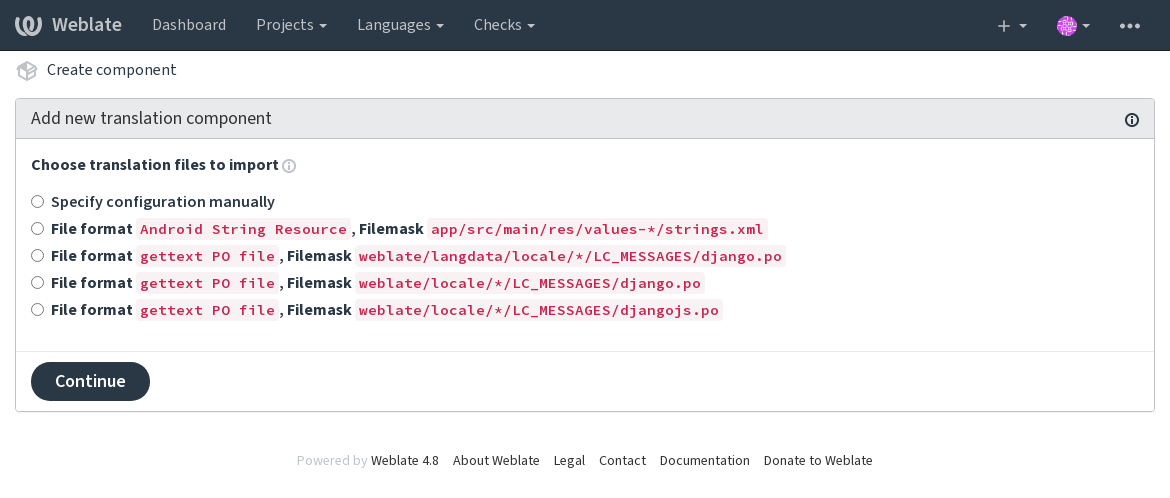
Task: Click help icon beside Choose translation files
Action: tap(290, 166)
